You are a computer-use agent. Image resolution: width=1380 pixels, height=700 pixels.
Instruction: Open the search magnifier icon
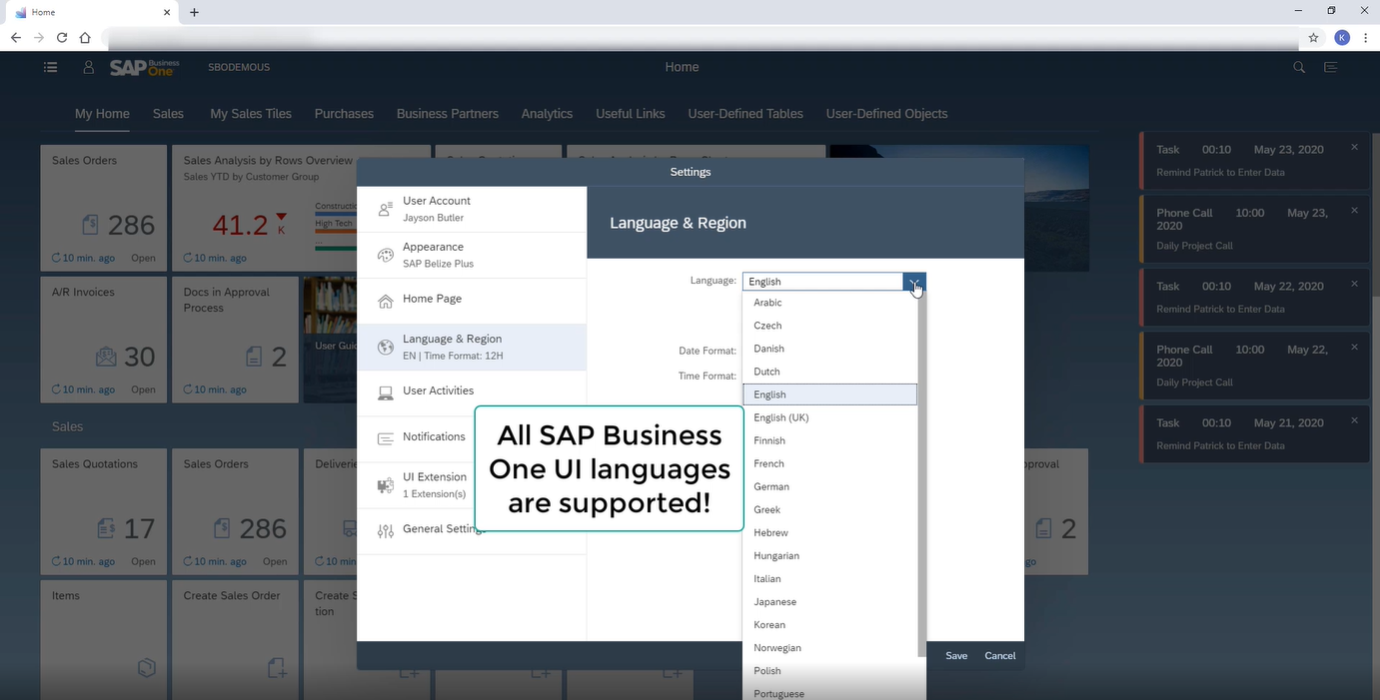(1299, 67)
